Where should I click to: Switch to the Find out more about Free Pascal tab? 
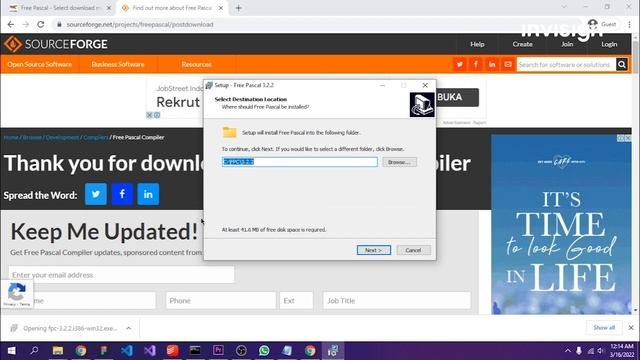coord(171,8)
